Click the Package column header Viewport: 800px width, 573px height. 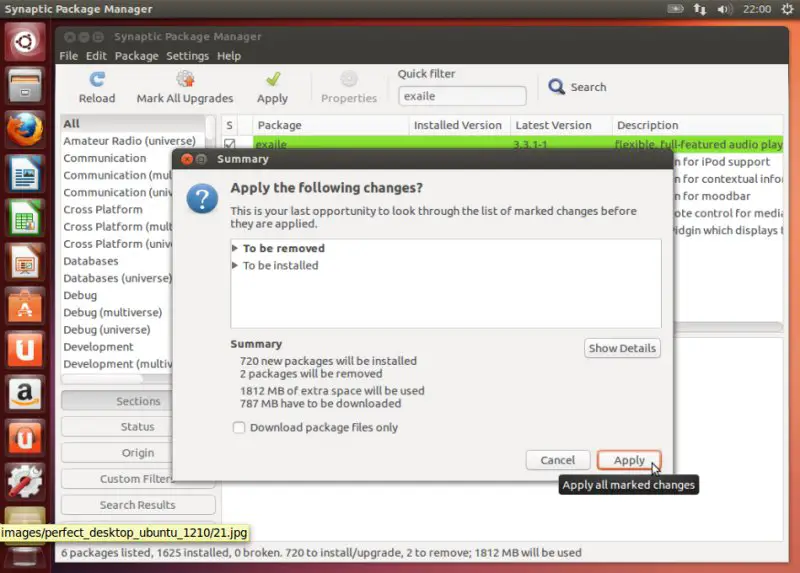[331, 125]
